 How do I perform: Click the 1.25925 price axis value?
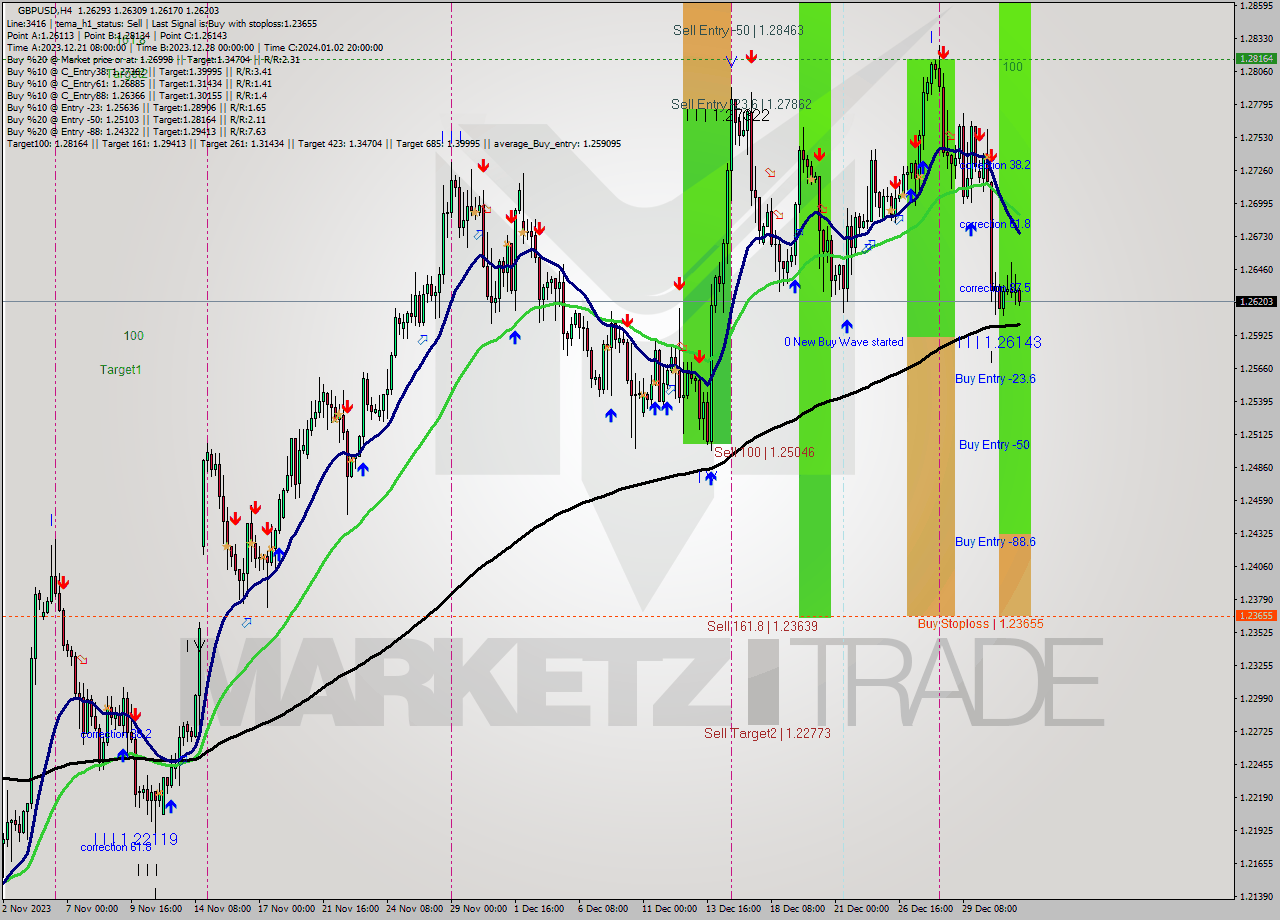(1256, 335)
